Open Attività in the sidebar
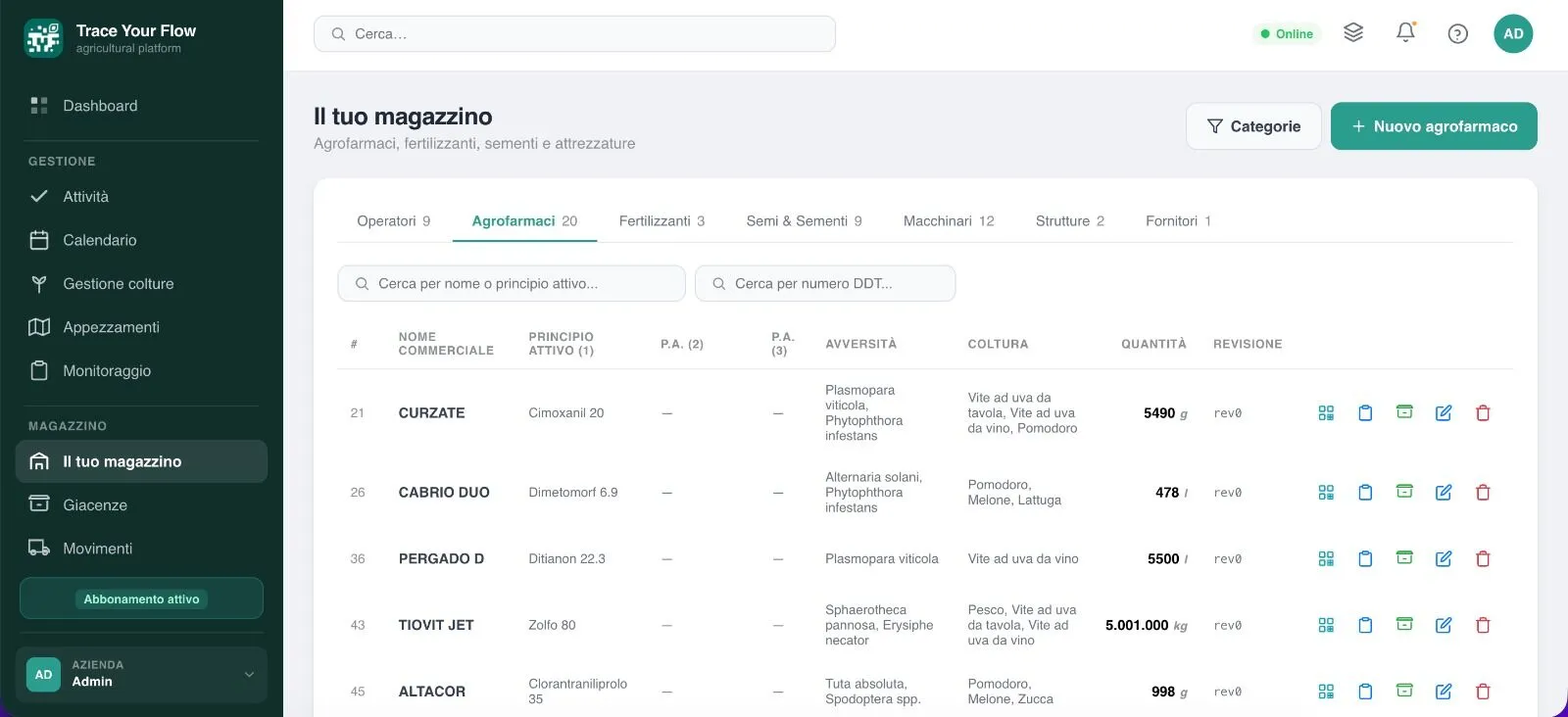1568x717 pixels. (x=141, y=197)
